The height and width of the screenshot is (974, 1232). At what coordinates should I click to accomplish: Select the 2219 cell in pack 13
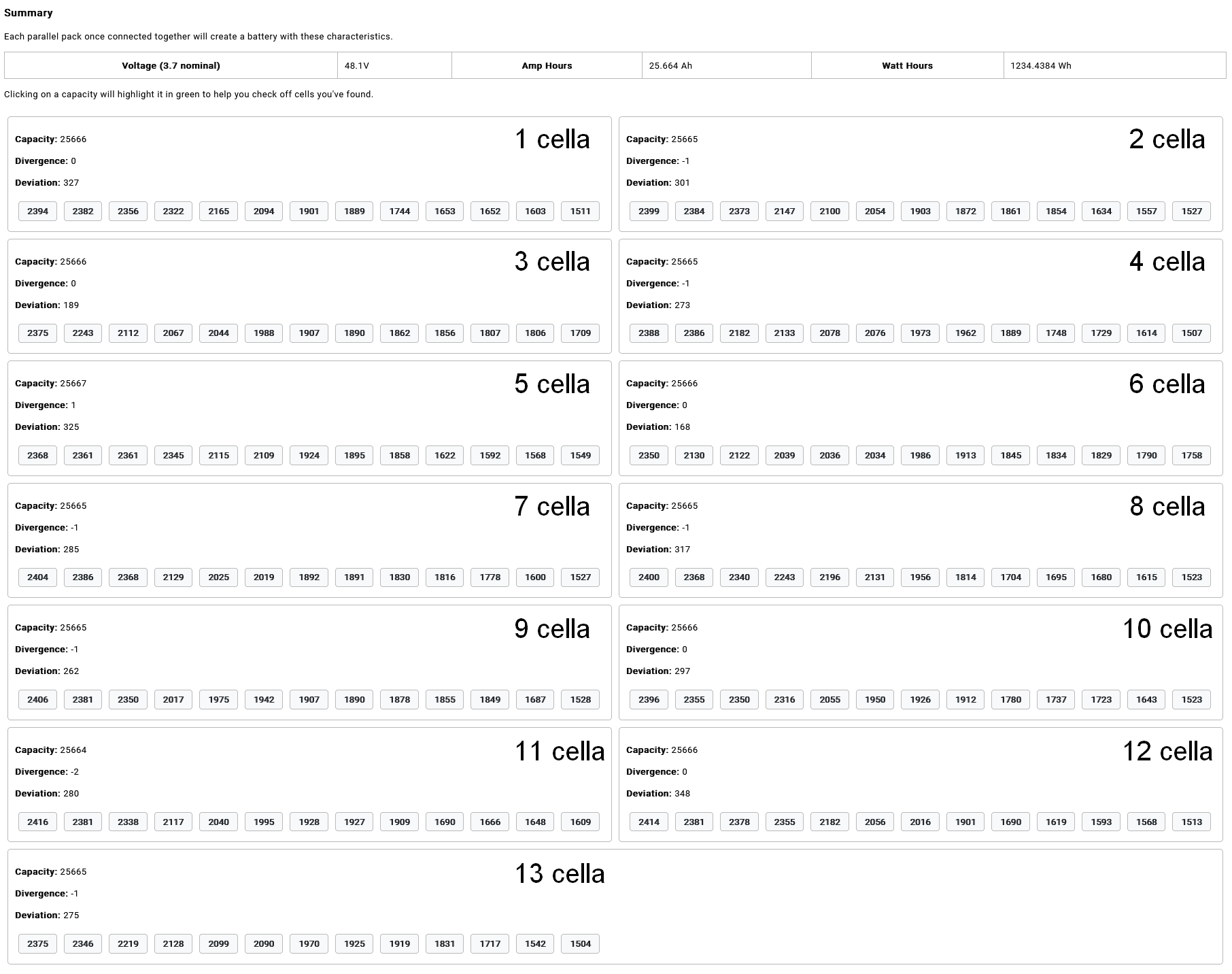click(128, 943)
